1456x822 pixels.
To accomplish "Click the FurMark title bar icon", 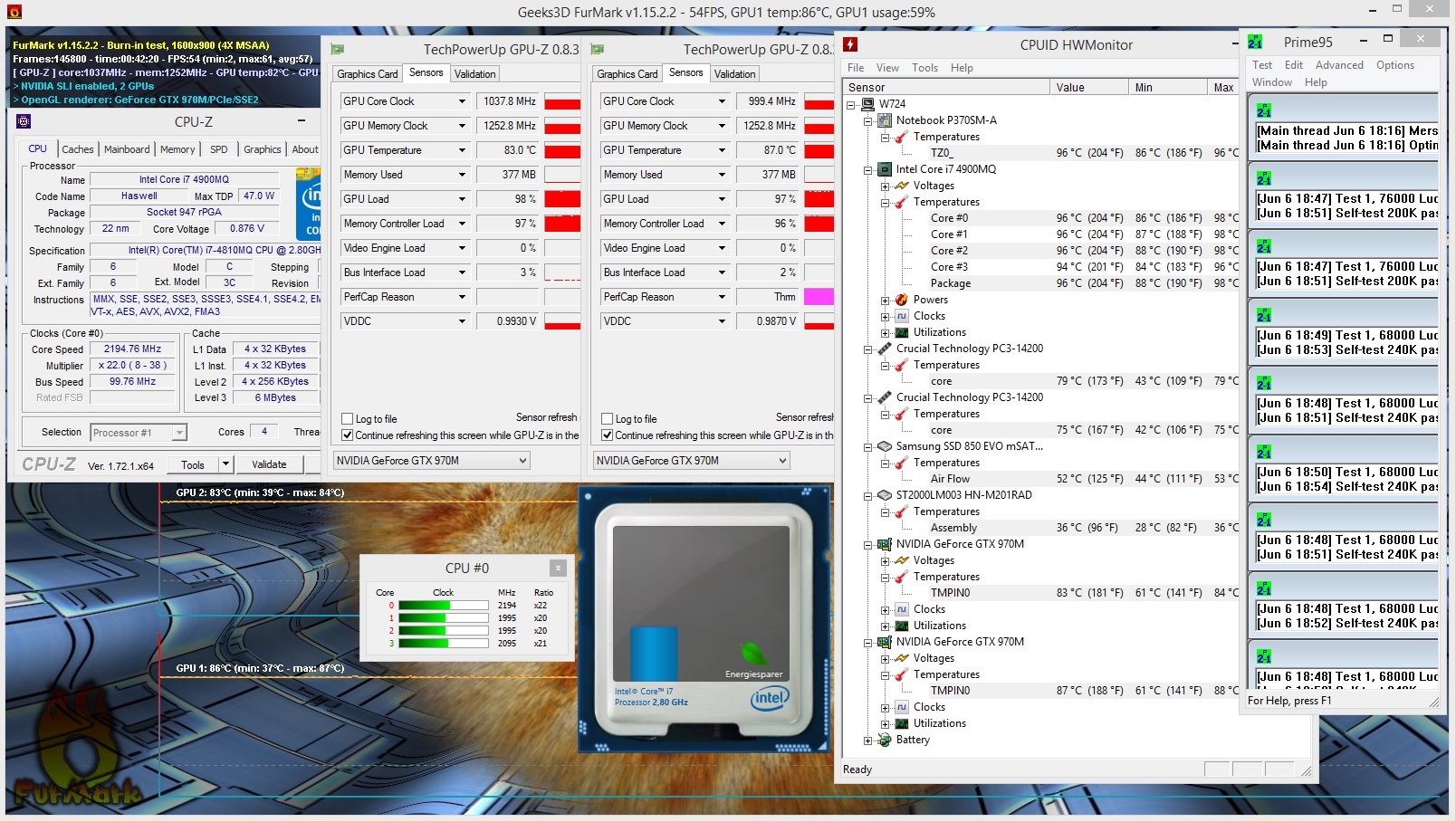I will 14,12.
